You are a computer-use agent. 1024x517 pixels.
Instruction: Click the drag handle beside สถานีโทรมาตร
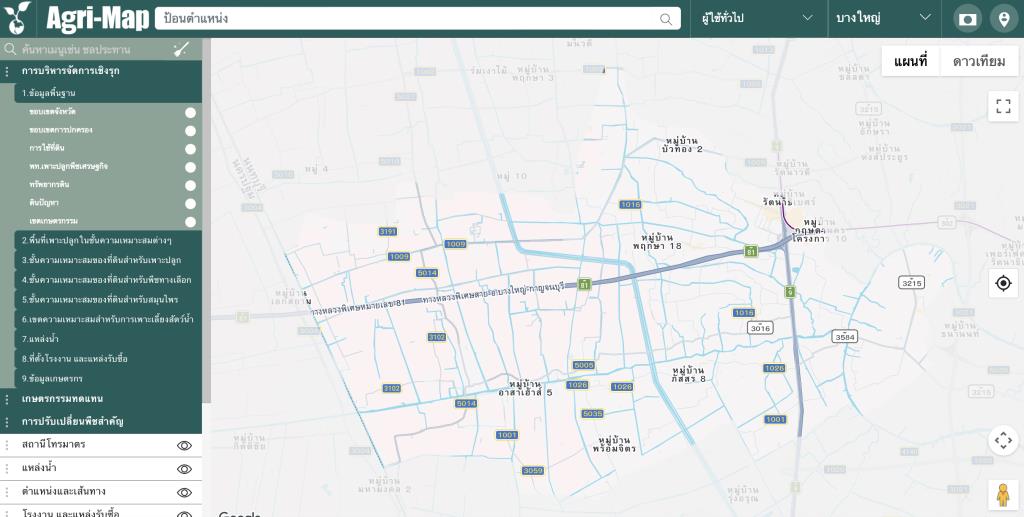(x=7, y=445)
